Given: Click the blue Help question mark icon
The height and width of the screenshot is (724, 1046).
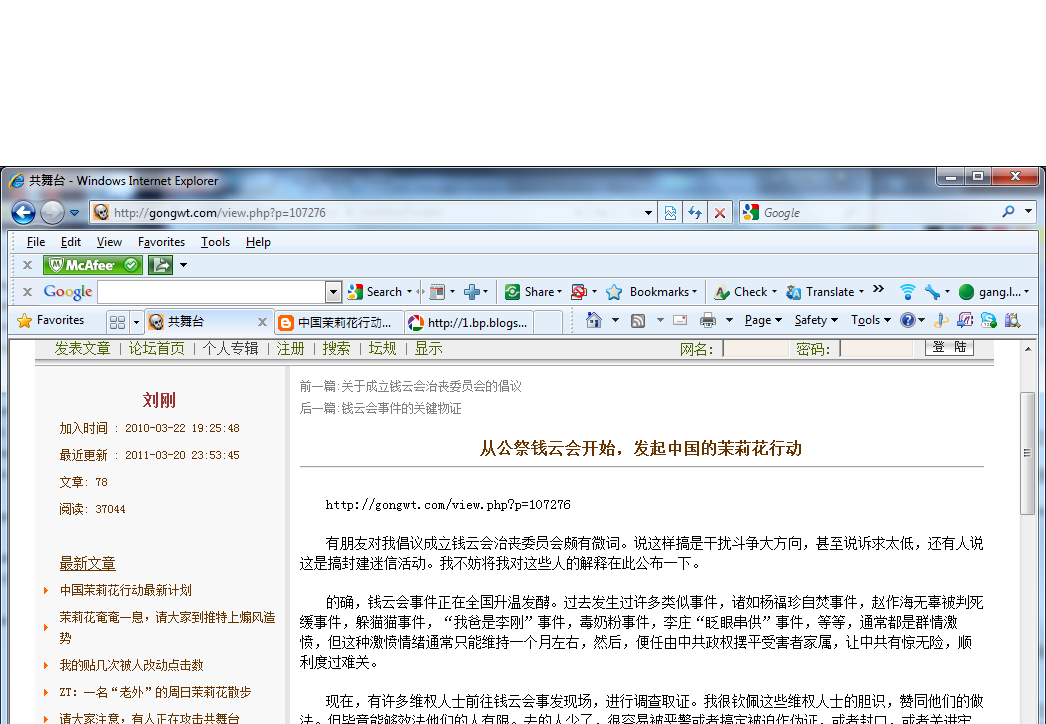Looking at the screenshot, I should click(x=907, y=320).
